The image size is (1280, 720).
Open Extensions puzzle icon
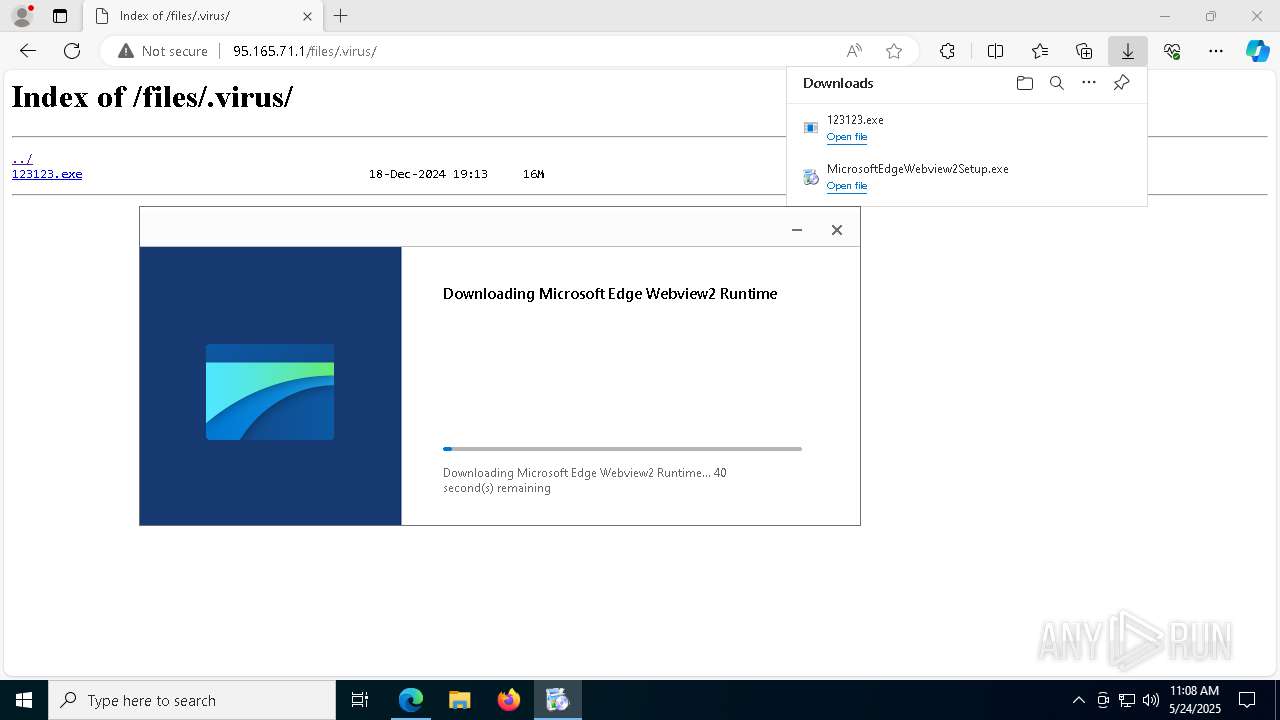pyautogui.click(x=947, y=51)
